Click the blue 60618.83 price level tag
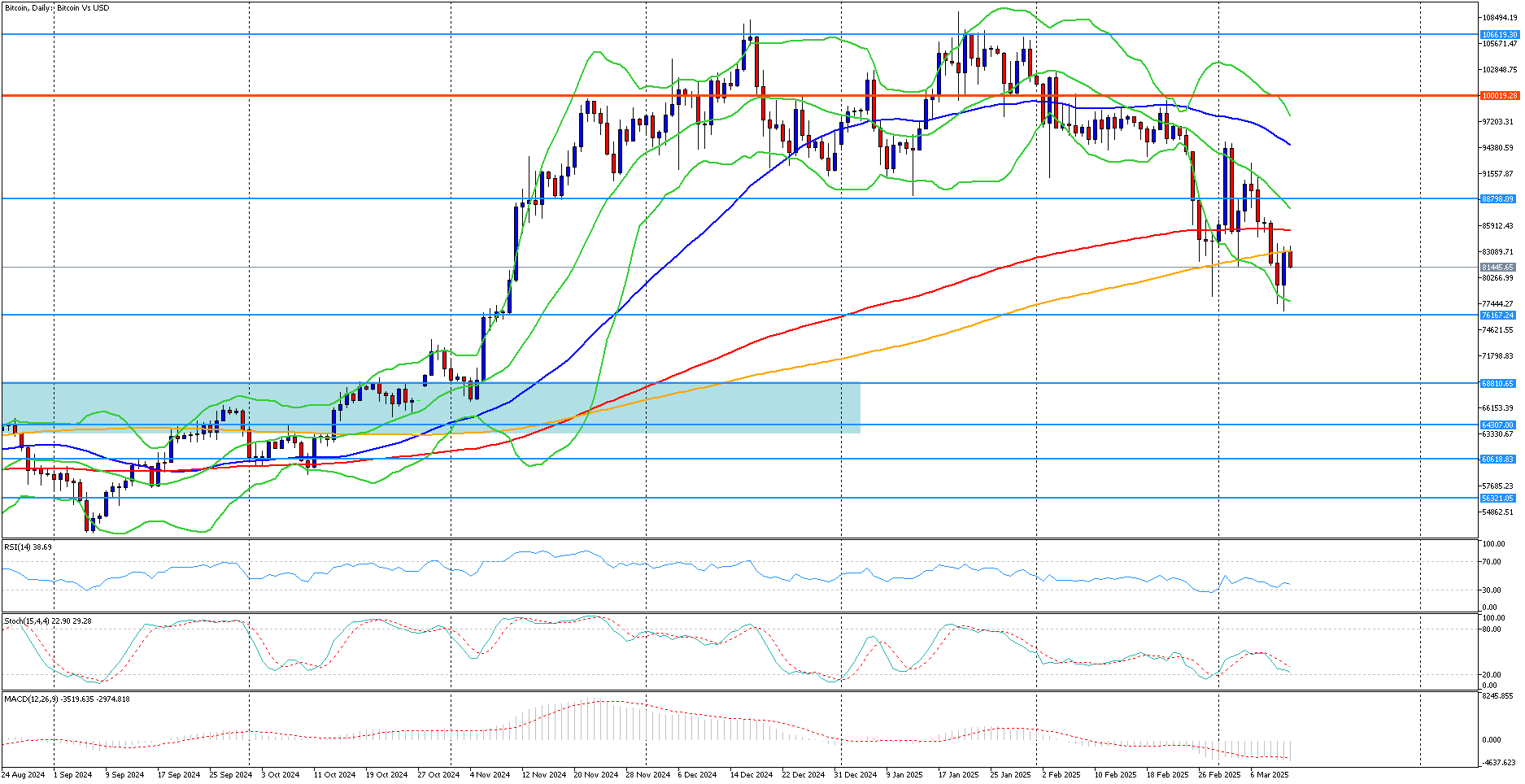This screenshot has height=784, width=1525. [1498, 460]
